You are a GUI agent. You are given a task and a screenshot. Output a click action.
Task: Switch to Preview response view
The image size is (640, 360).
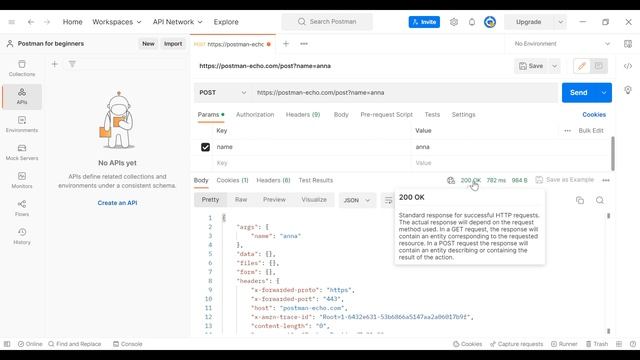tap(274, 200)
